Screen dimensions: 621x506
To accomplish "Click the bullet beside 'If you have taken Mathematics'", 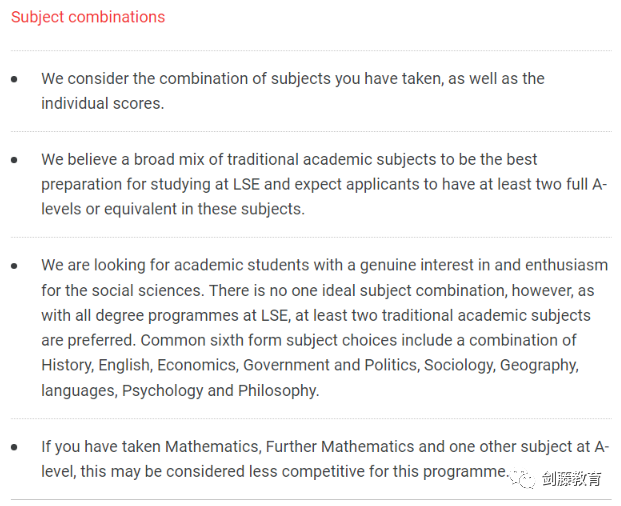I will (x=14, y=448).
